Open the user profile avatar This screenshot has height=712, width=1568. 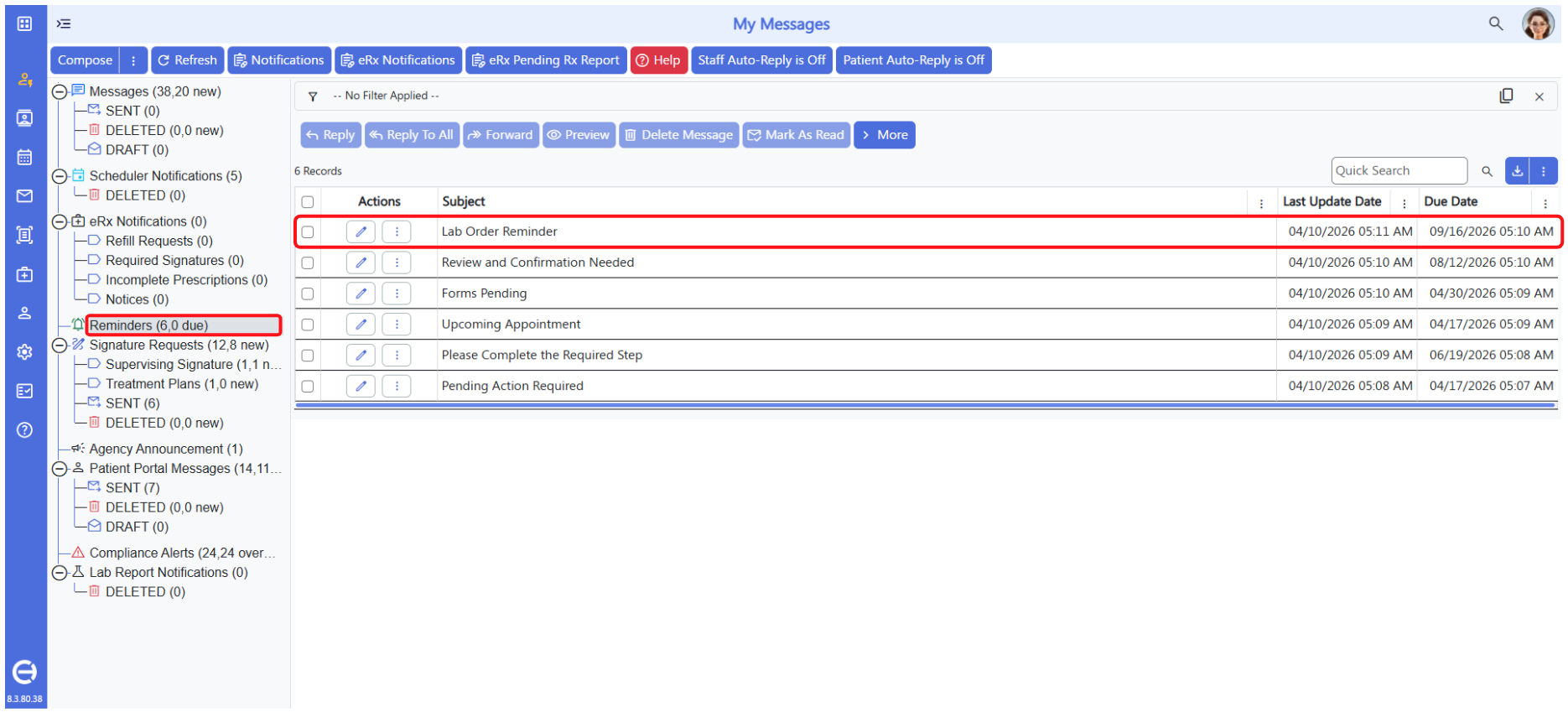click(x=1538, y=23)
